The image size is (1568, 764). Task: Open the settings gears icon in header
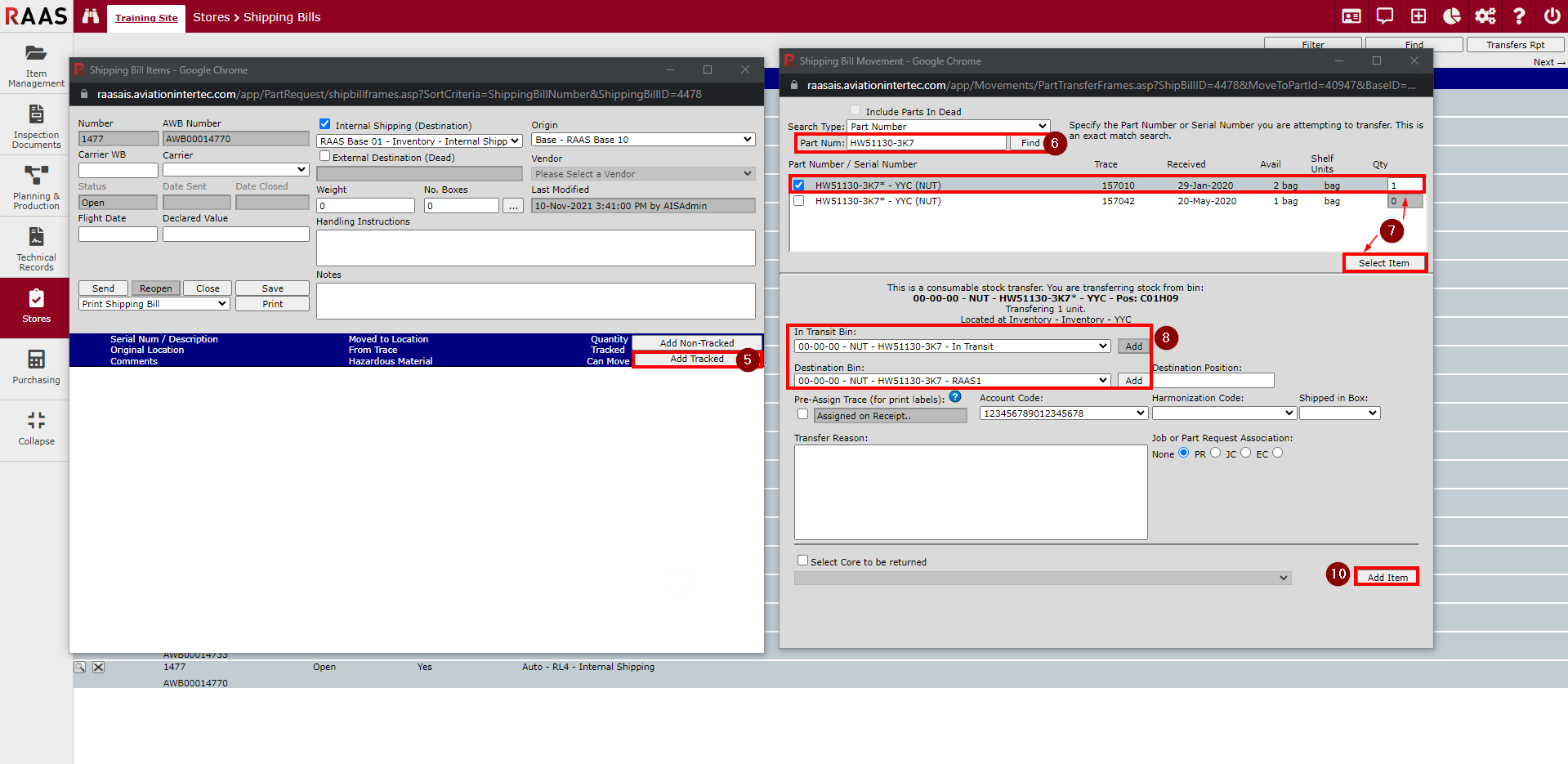tap(1485, 16)
